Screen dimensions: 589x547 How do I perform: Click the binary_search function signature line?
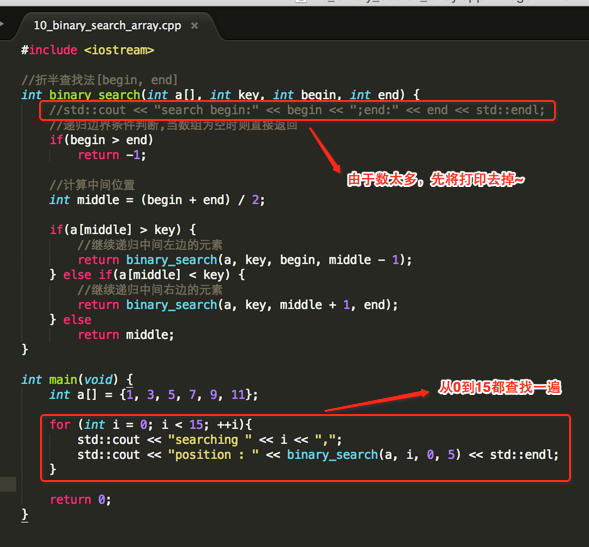tap(220, 94)
